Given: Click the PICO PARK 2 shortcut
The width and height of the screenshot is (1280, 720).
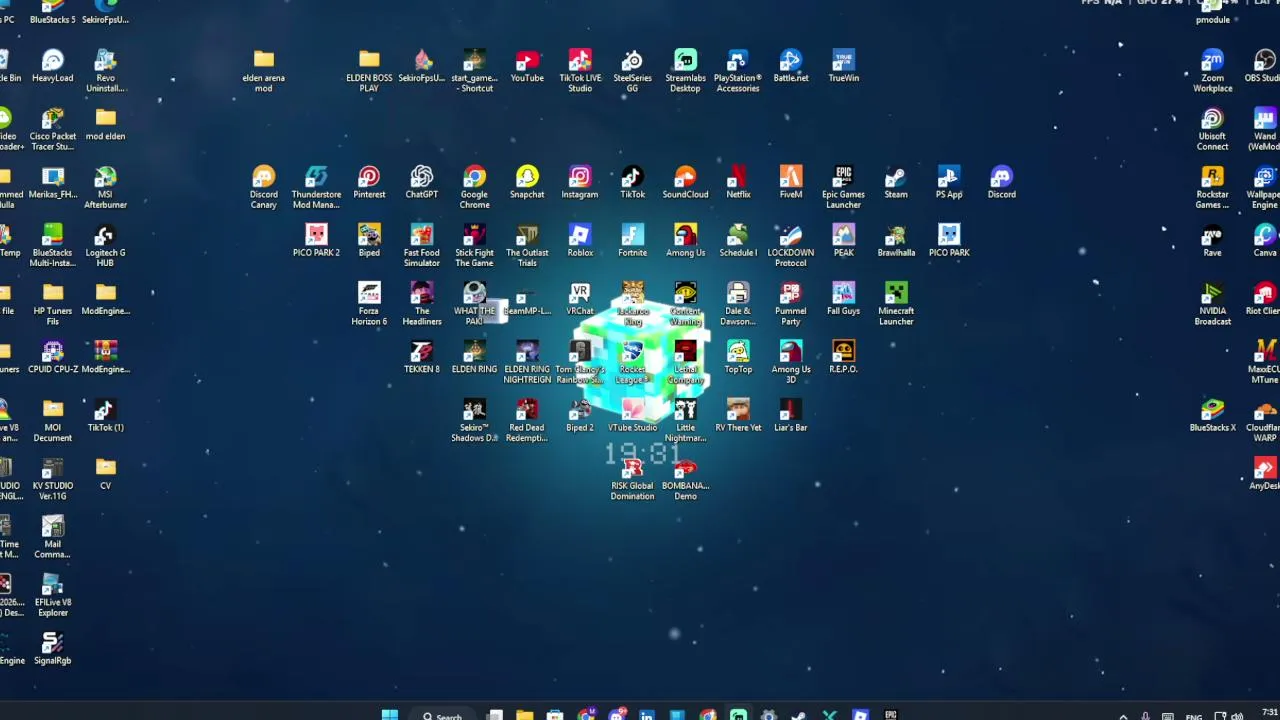Looking at the screenshot, I should point(316,241).
